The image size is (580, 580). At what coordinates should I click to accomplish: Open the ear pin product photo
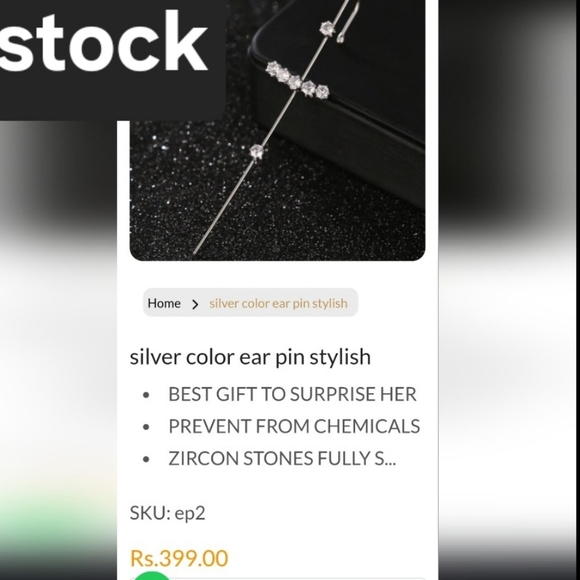point(277,130)
